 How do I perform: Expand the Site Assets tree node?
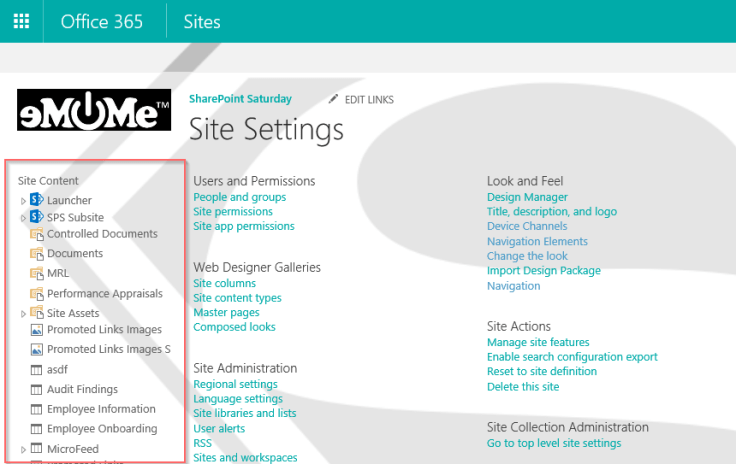(x=23, y=314)
